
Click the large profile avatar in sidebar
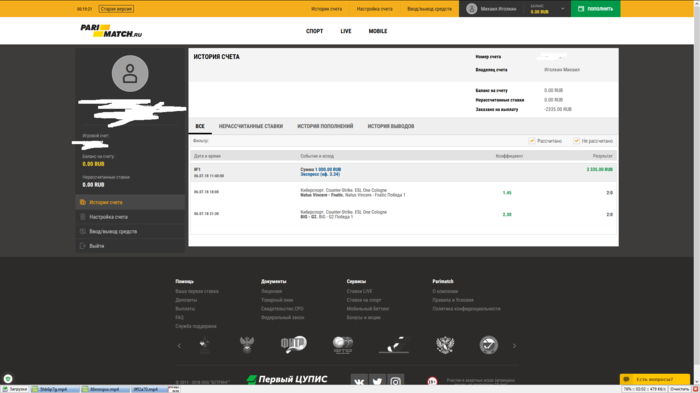130,74
